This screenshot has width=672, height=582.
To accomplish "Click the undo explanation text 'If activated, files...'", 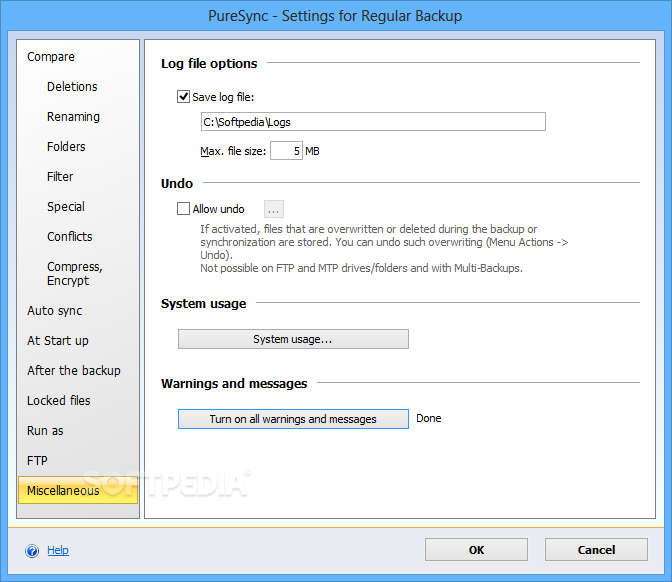I will click(x=384, y=242).
